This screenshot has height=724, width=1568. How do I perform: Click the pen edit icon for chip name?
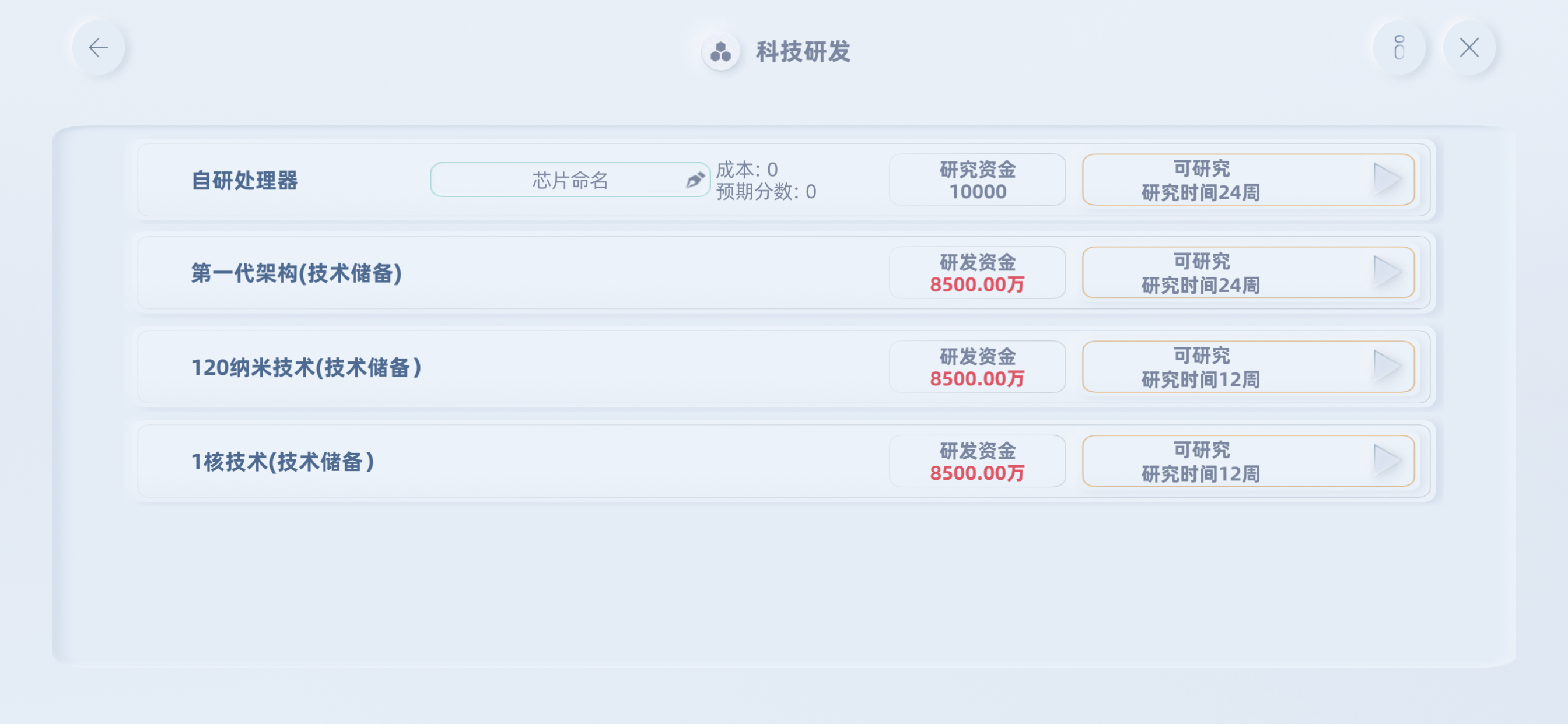(x=695, y=180)
